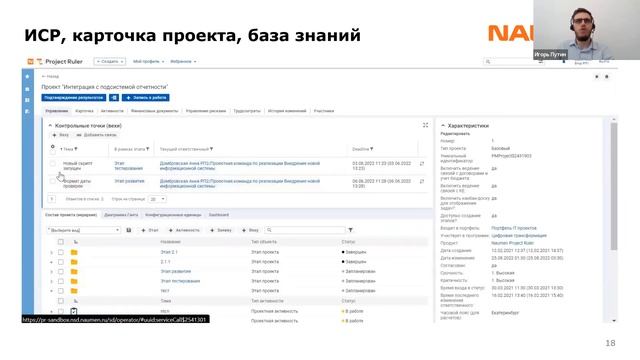Open the 'Управление рисками' tab

pyautogui.click(x=206, y=111)
